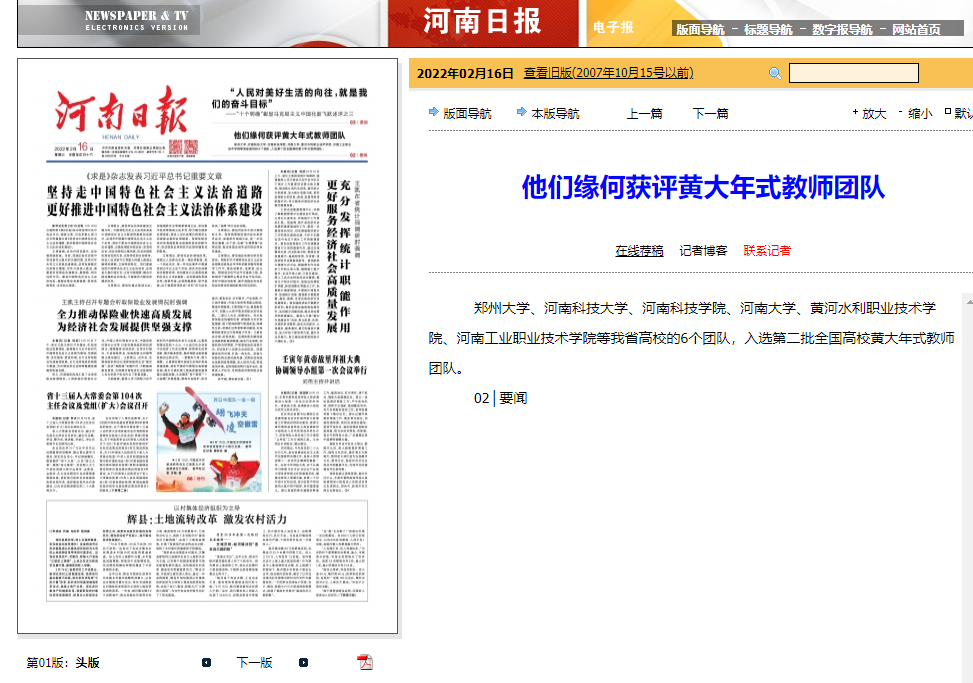Viewport: 973px width, 683px height.
Task: Click the PDF download icon
Action: (x=365, y=662)
